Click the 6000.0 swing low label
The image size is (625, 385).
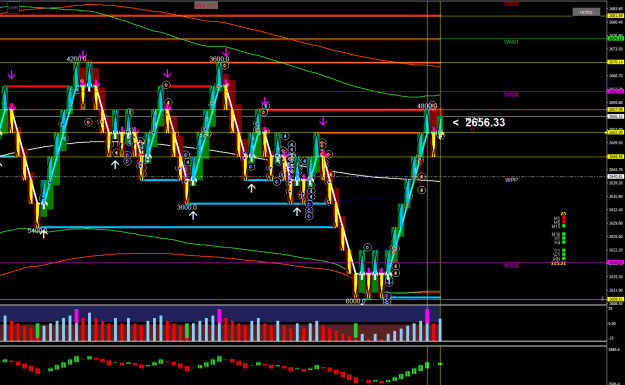pyautogui.click(x=355, y=301)
